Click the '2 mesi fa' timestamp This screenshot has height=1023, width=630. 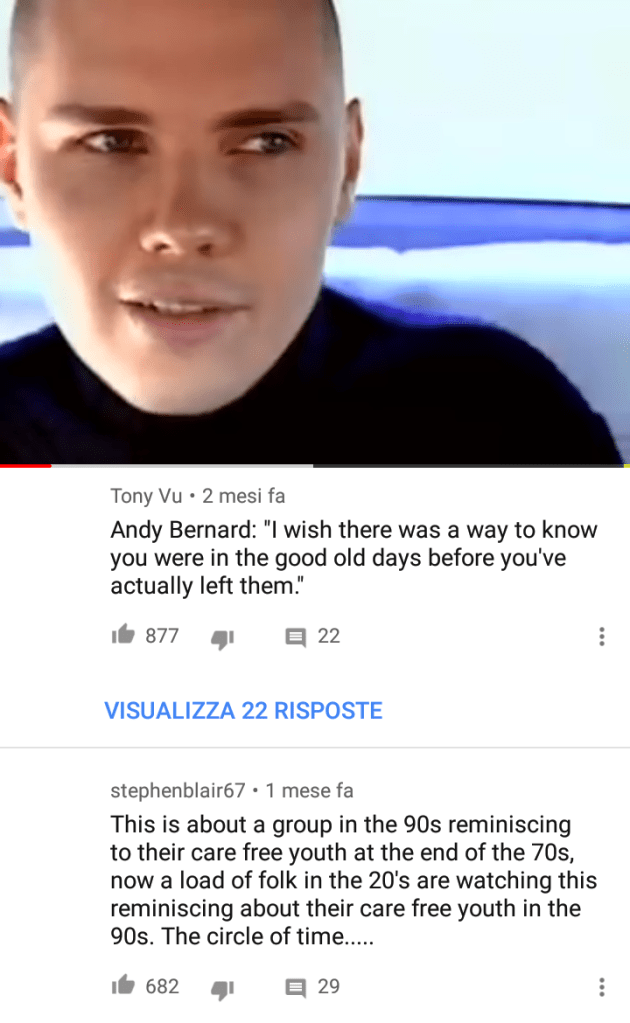pyautogui.click(x=243, y=496)
